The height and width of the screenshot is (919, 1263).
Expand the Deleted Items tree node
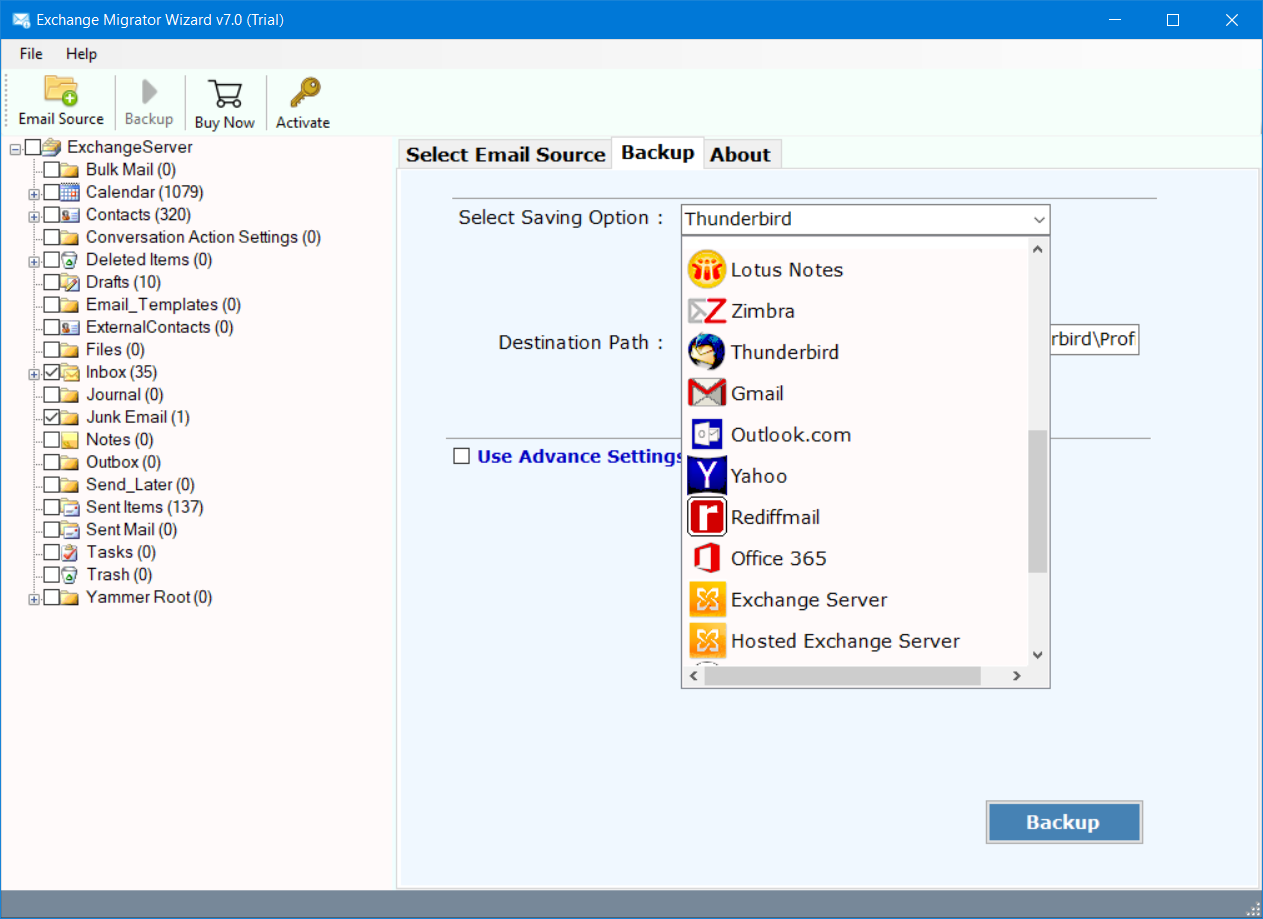coord(34,261)
